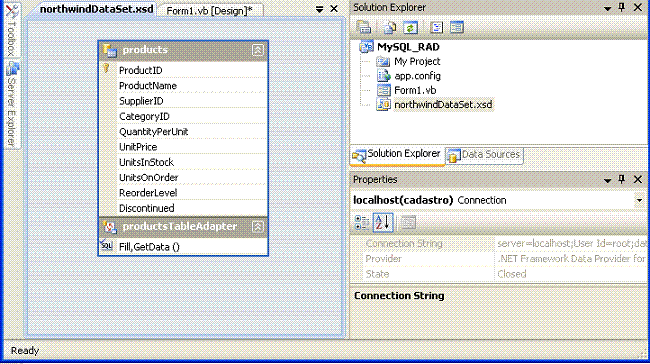The image size is (650, 364).
Task: Click the View Code icon in Solution Explorer
Action: point(436,27)
